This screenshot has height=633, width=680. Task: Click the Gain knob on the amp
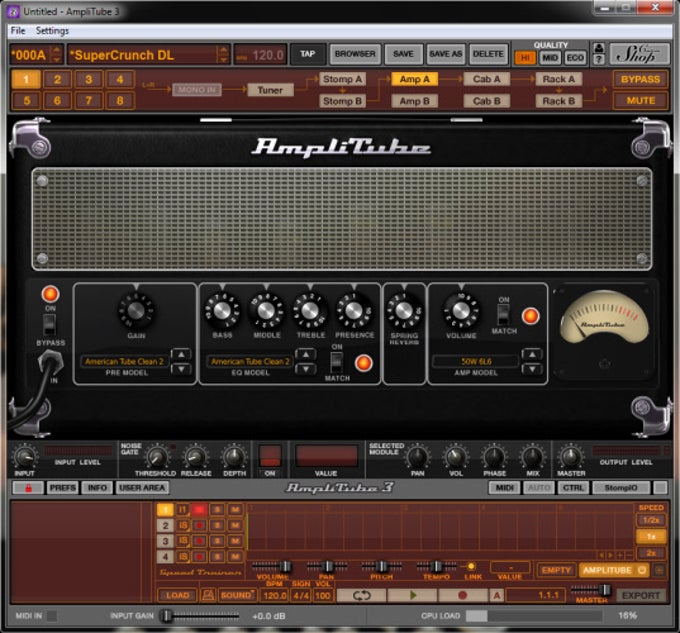pyautogui.click(x=136, y=310)
